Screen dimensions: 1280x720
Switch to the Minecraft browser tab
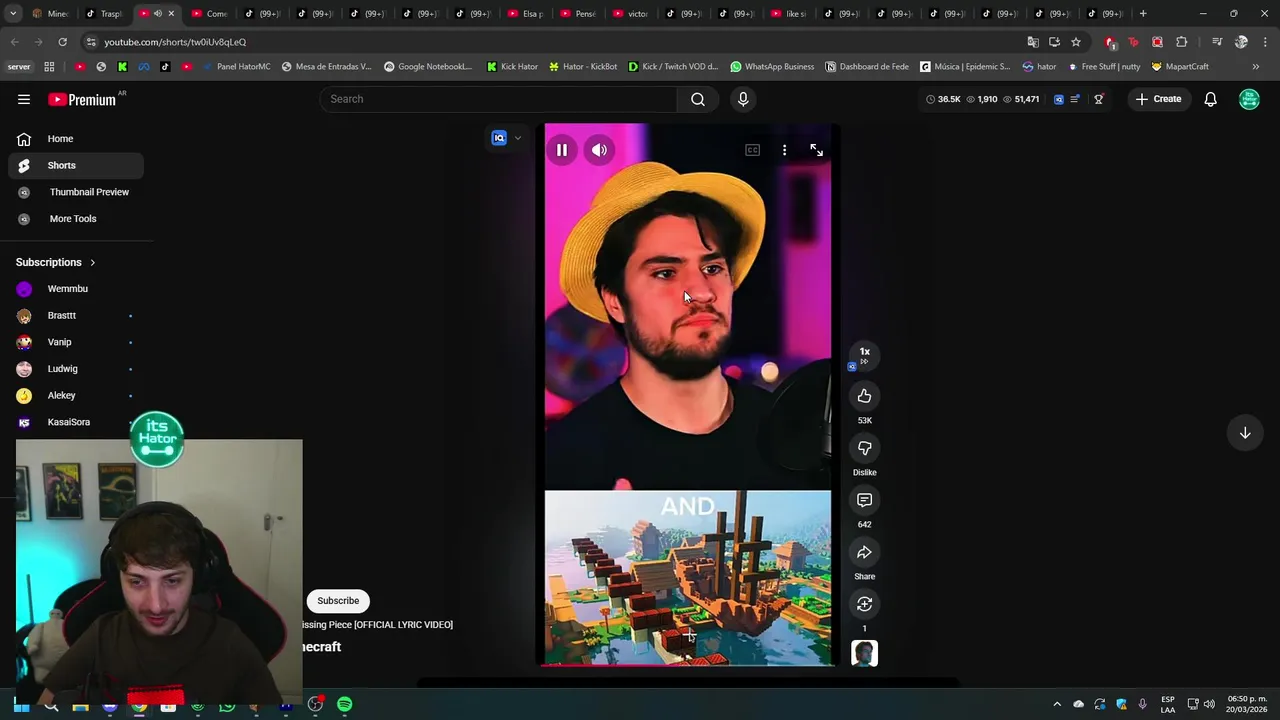click(x=50, y=14)
